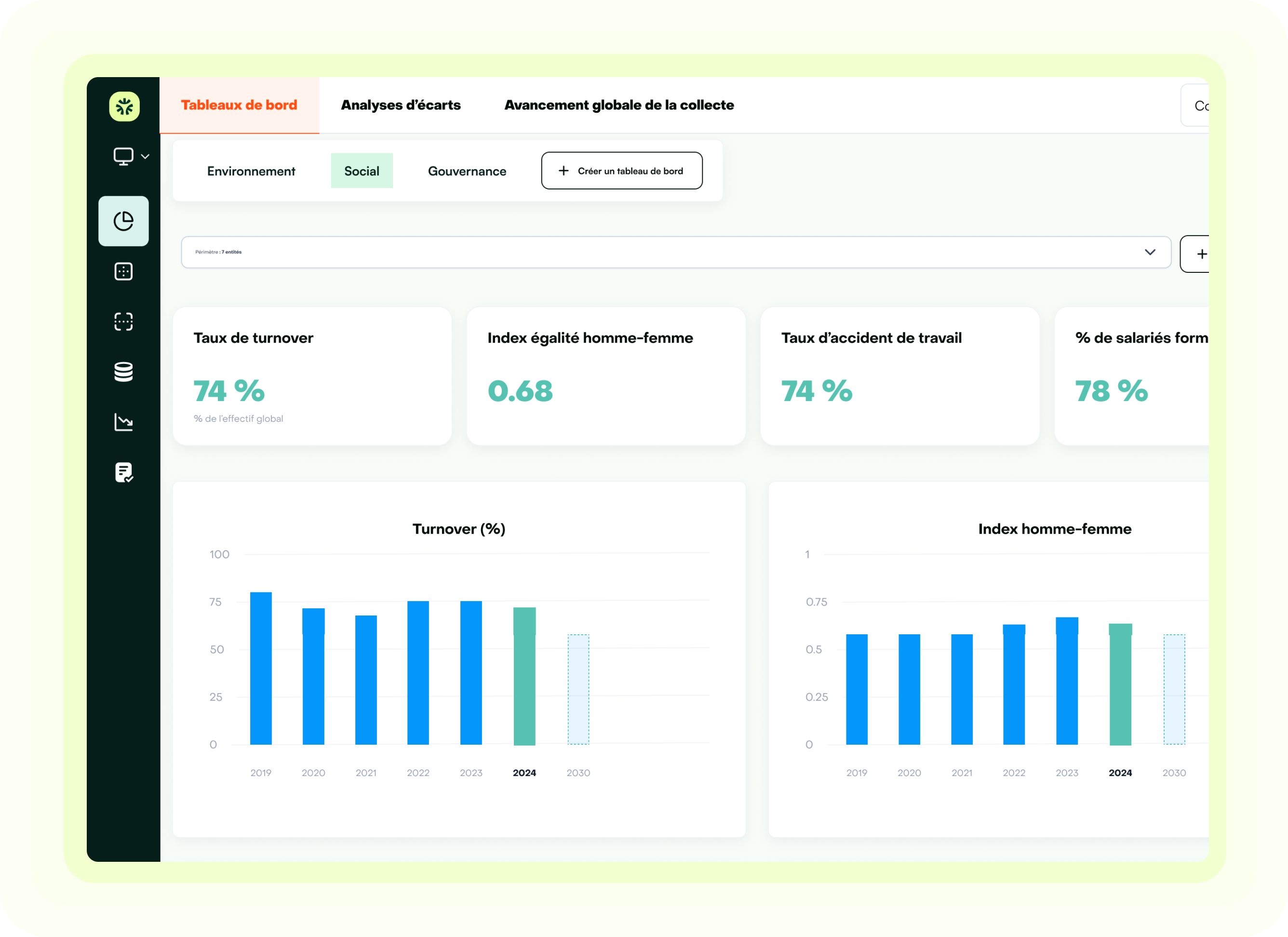Open the dotted grid square icon
Viewport: 1288px width, 937px height.
click(123, 271)
